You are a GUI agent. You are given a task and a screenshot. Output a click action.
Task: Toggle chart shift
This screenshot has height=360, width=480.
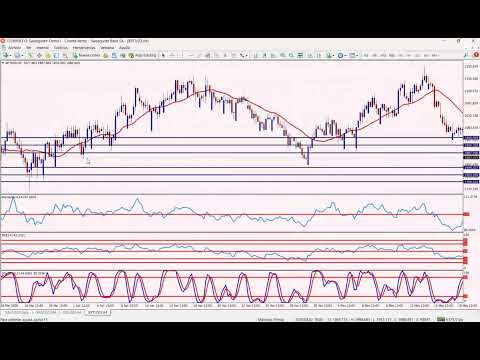(x=319, y=55)
